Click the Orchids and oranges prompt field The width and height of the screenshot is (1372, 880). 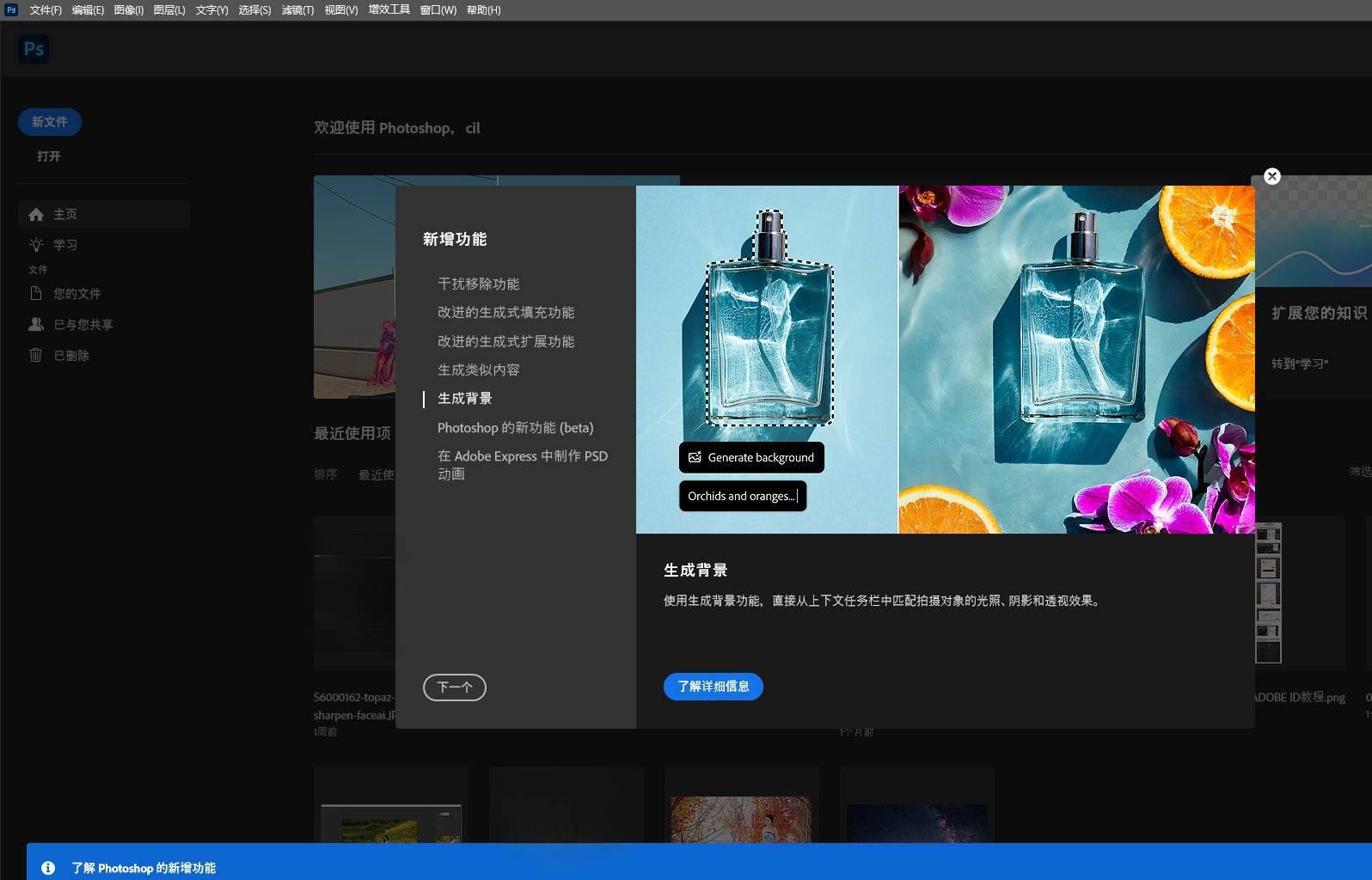pyautogui.click(x=743, y=496)
